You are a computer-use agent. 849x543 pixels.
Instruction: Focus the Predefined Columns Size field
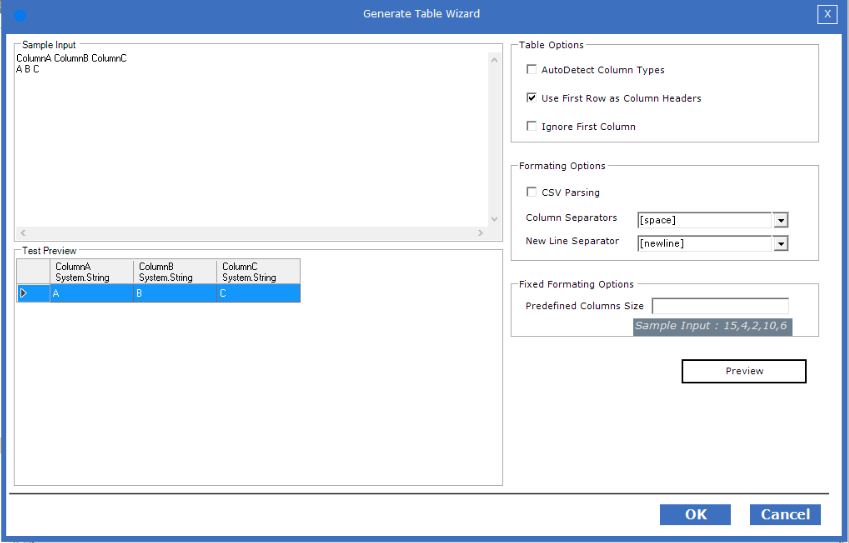click(x=719, y=306)
